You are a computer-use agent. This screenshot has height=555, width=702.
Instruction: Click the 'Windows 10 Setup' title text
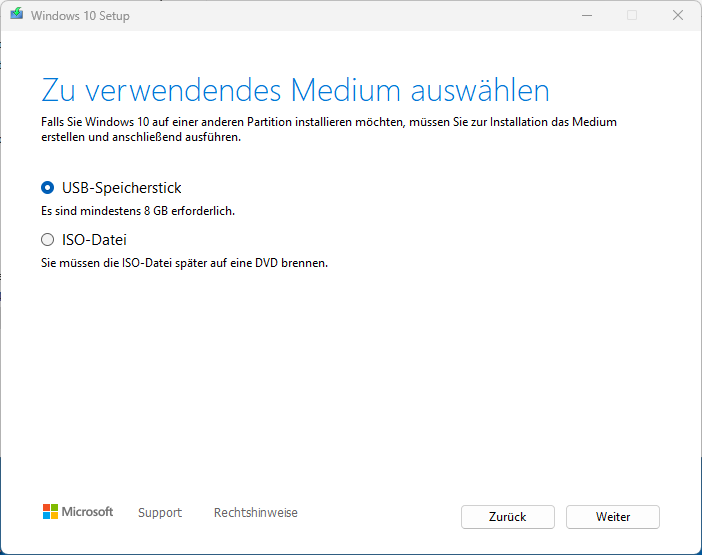click(80, 16)
